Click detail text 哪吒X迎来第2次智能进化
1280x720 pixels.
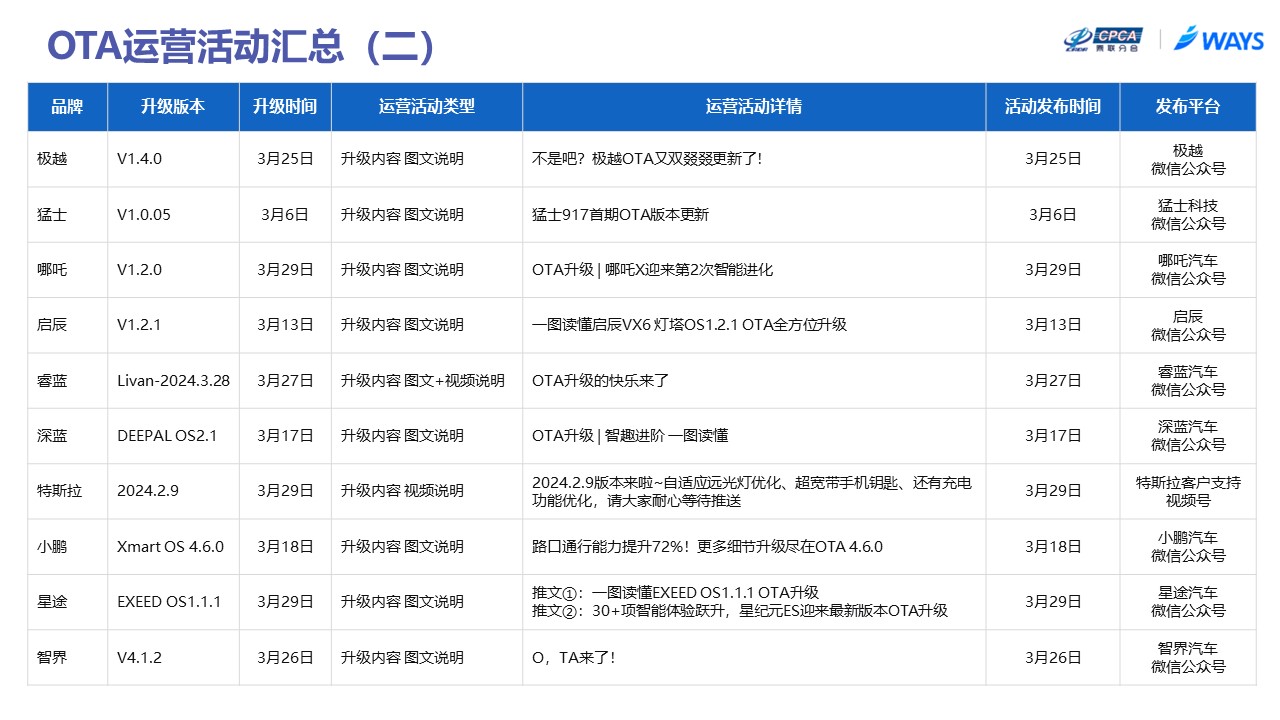click(x=689, y=270)
